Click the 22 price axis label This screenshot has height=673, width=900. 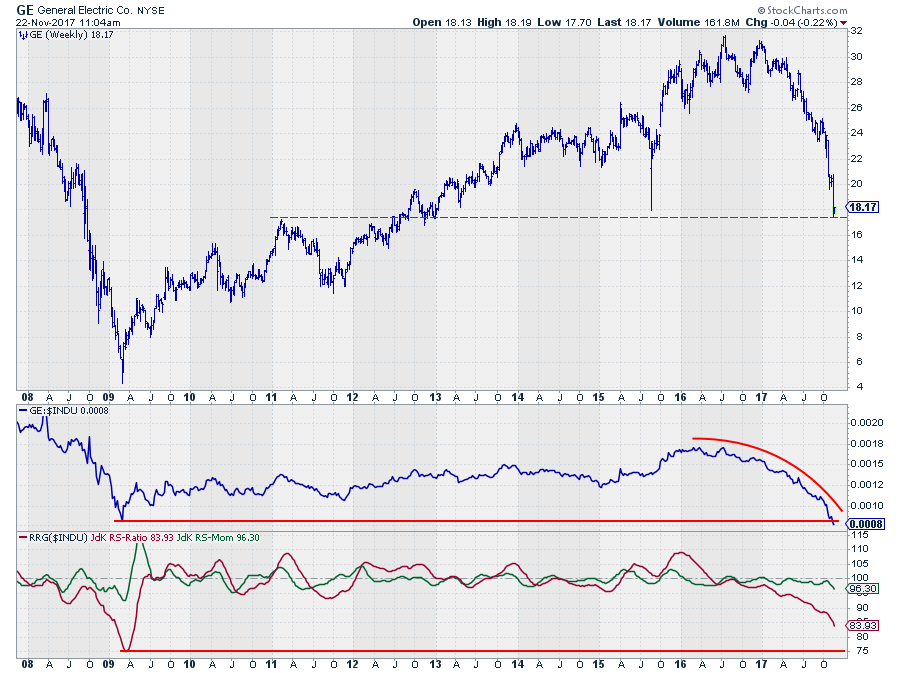(x=856, y=158)
